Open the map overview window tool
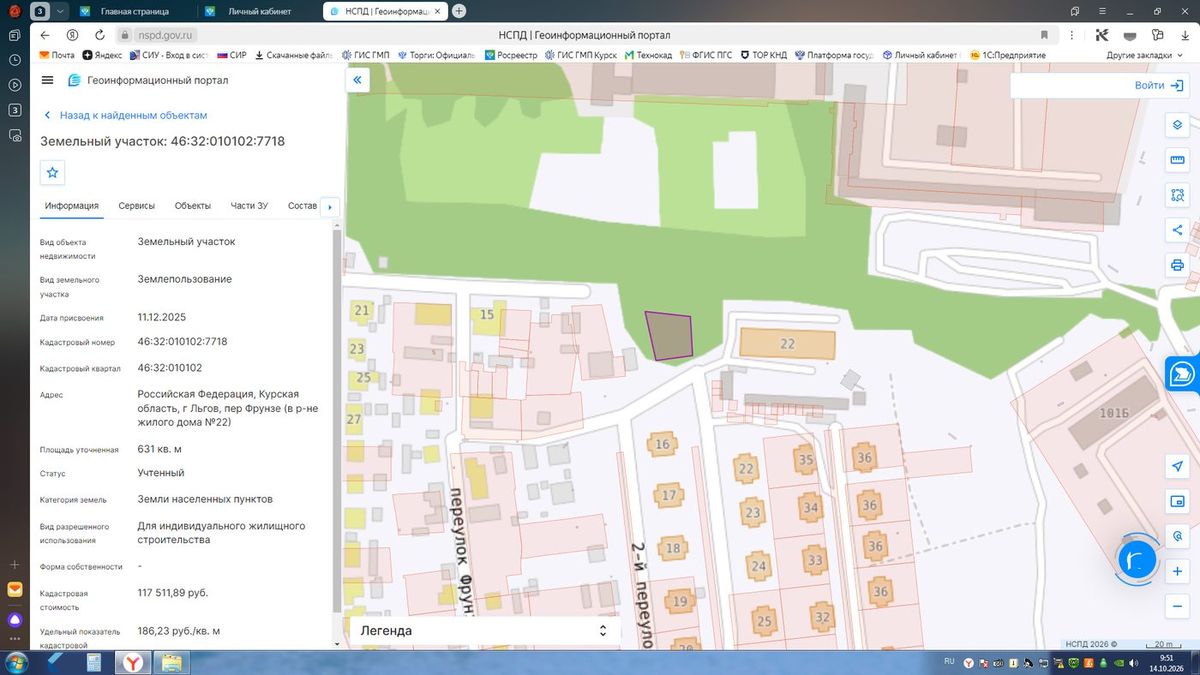 click(x=1177, y=502)
